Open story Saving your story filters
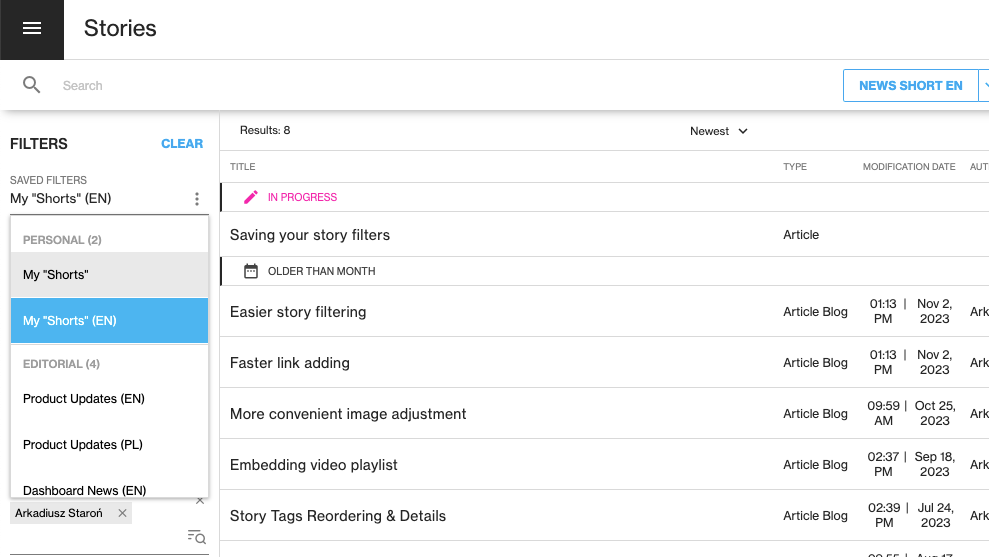Viewport: 989px width, 557px height. click(x=310, y=235)
